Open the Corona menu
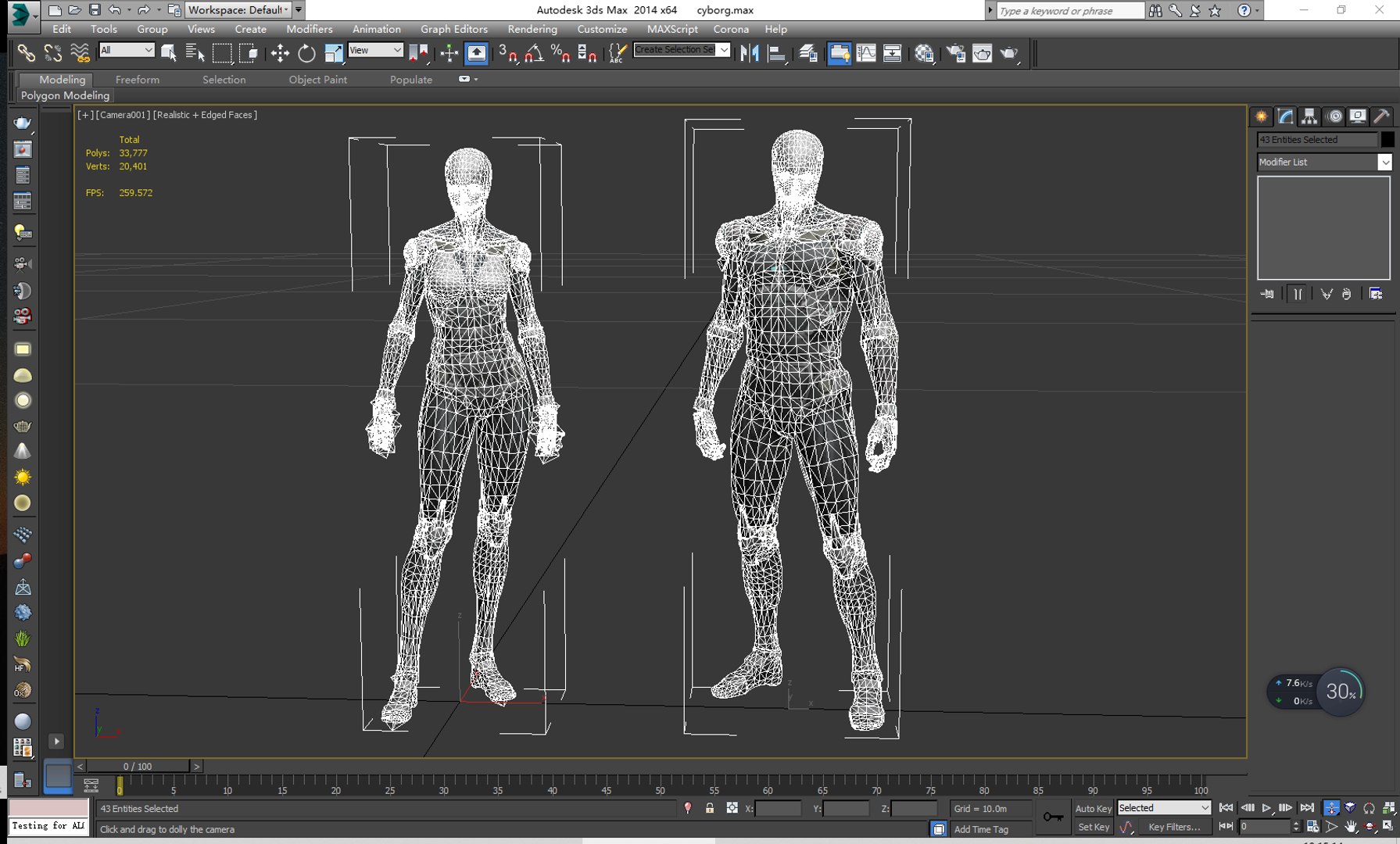 click(x=731, y=29)
